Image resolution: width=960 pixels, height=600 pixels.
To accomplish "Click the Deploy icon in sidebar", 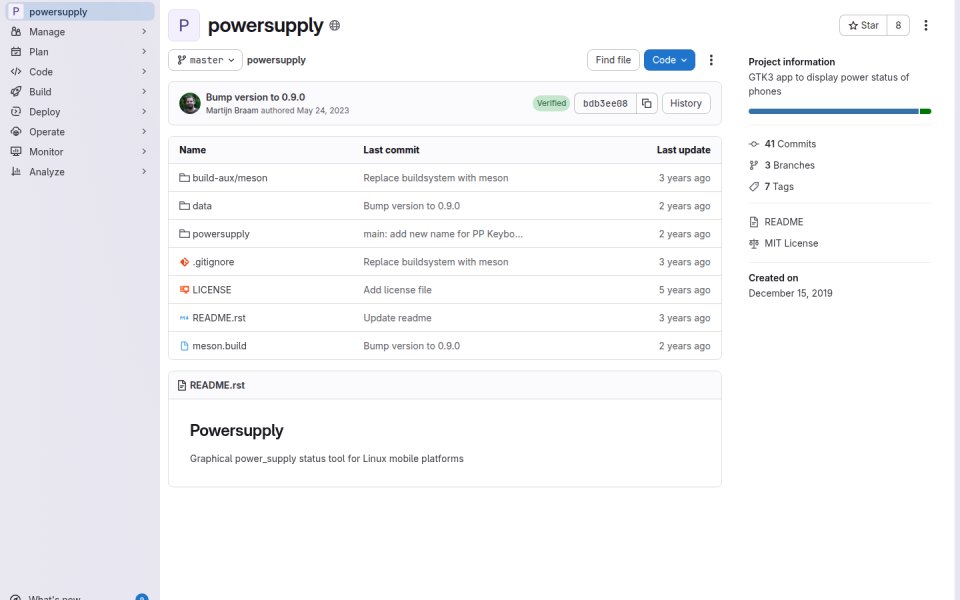I will [x=16, y=112].
